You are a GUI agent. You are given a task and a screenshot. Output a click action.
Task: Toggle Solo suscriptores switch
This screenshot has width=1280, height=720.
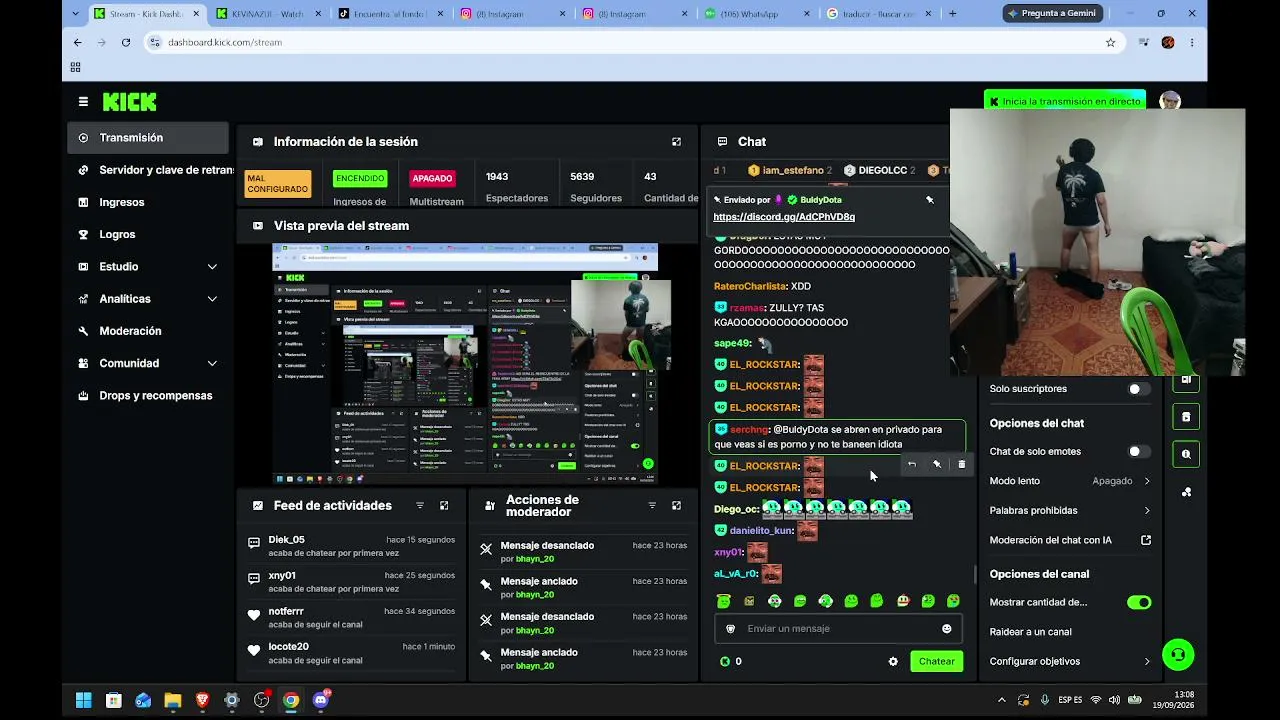1138,389
